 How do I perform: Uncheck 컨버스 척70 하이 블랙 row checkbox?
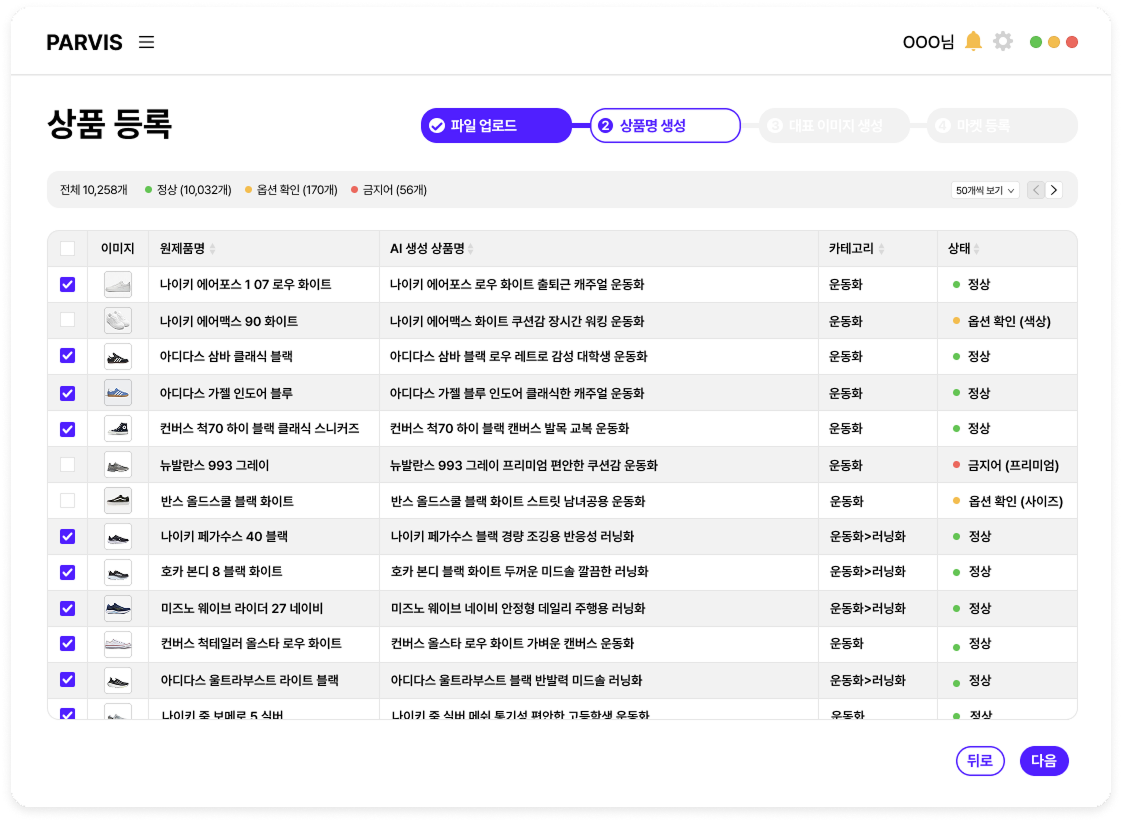67,429
